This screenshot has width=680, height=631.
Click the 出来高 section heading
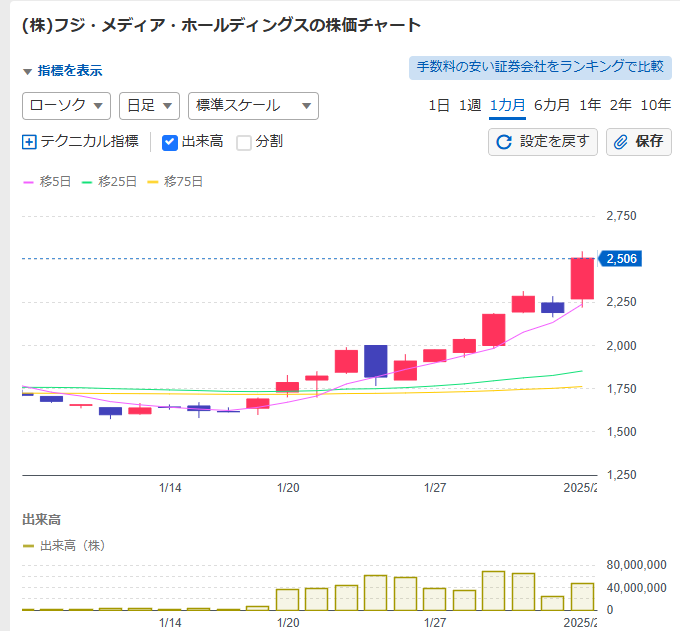coord(42,520)
